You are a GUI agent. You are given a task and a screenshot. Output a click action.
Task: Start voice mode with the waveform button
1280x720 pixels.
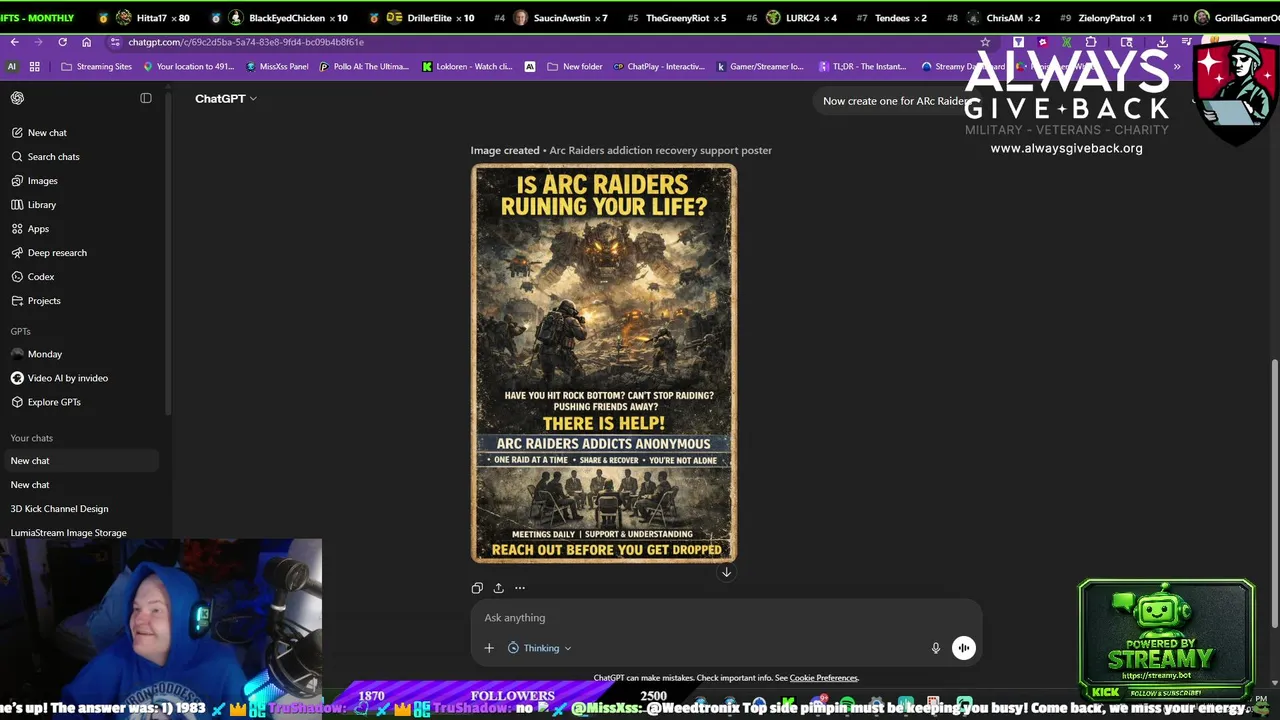point(964,648)
